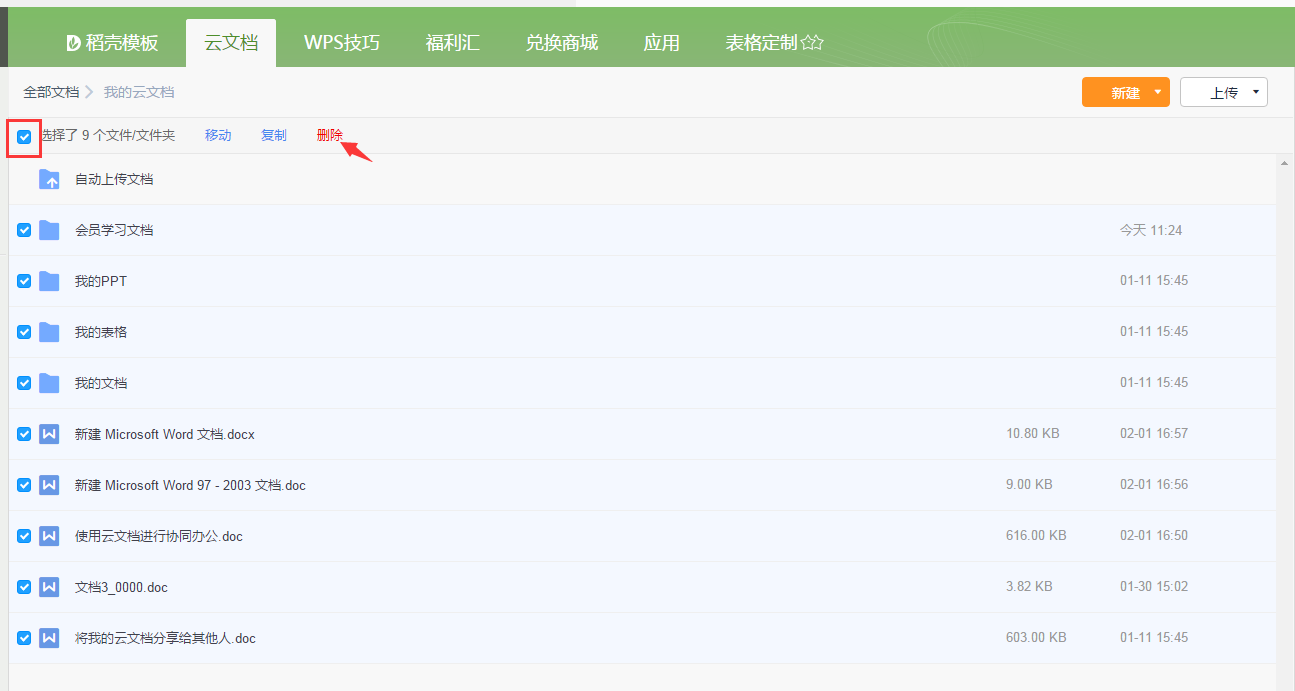Uncheck 使用云文档进行协同办公.doc checkbox
Viewport: 1295px width, 691px height.
(x=24, y=536)
